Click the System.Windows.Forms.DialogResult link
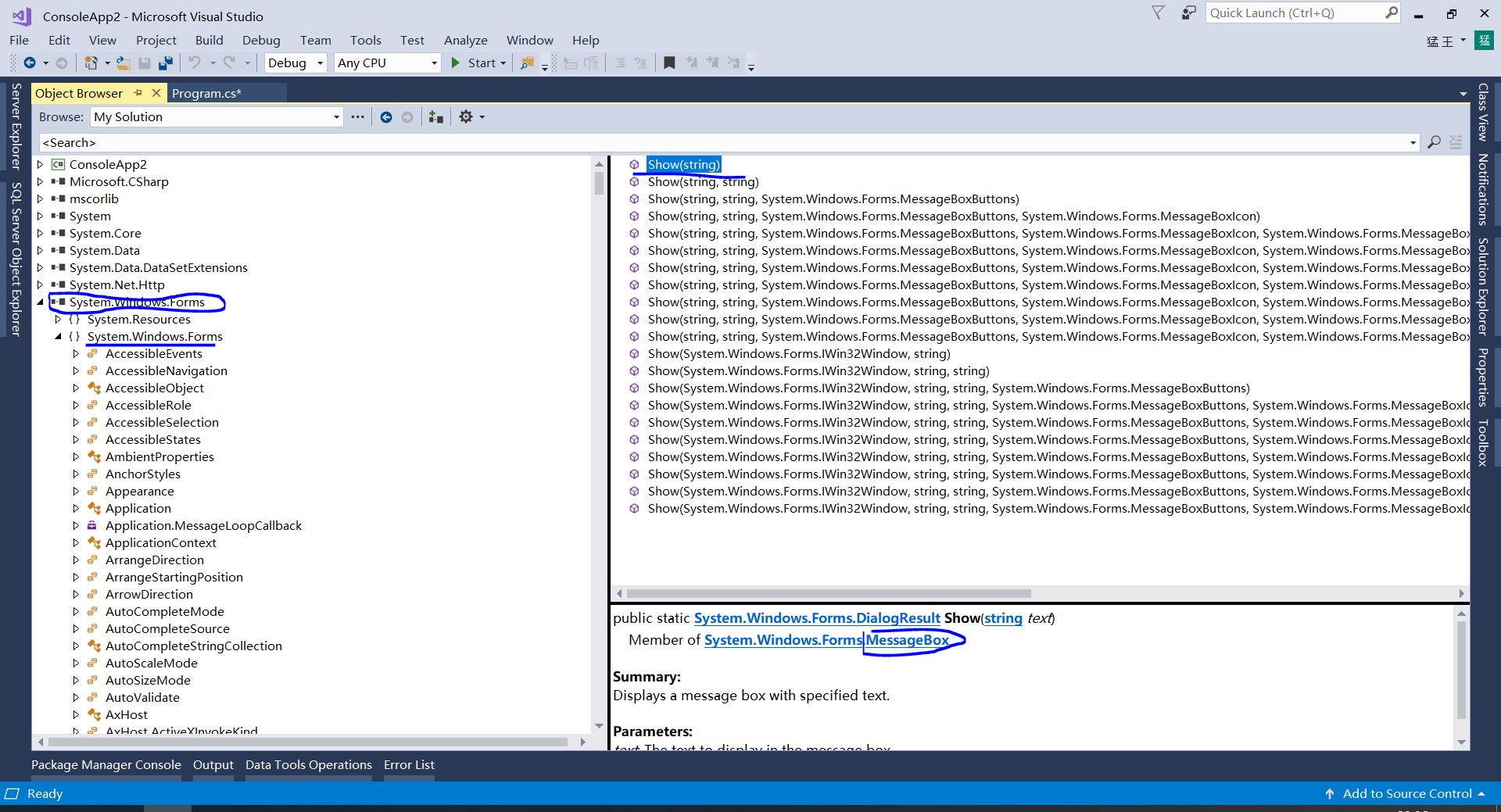Screen dimensions: 1501x812 (817, 618)
